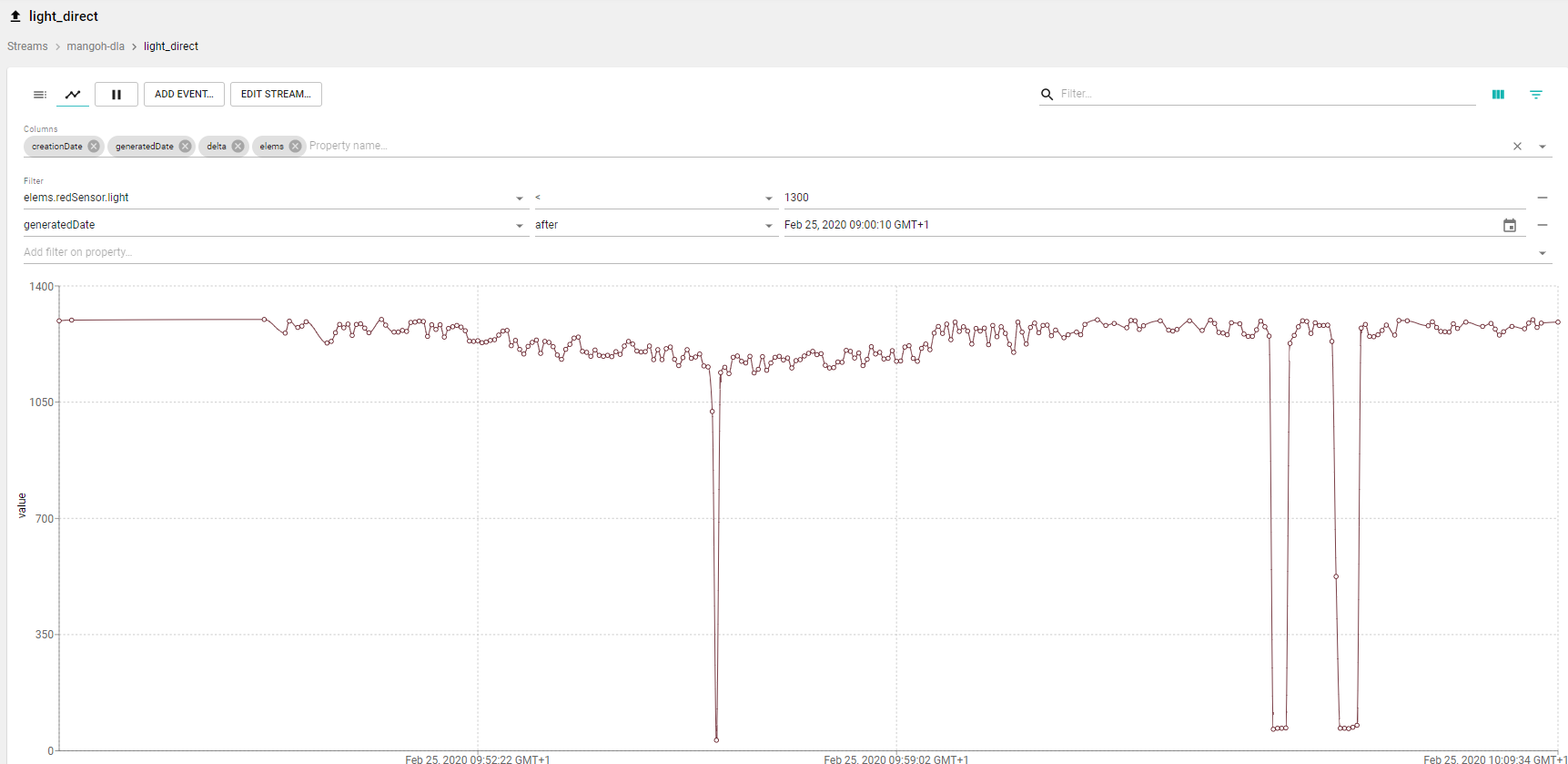Click the search magnifier icon
The width and height of the screenshot is (1568, 764).
pos(1047,94)
